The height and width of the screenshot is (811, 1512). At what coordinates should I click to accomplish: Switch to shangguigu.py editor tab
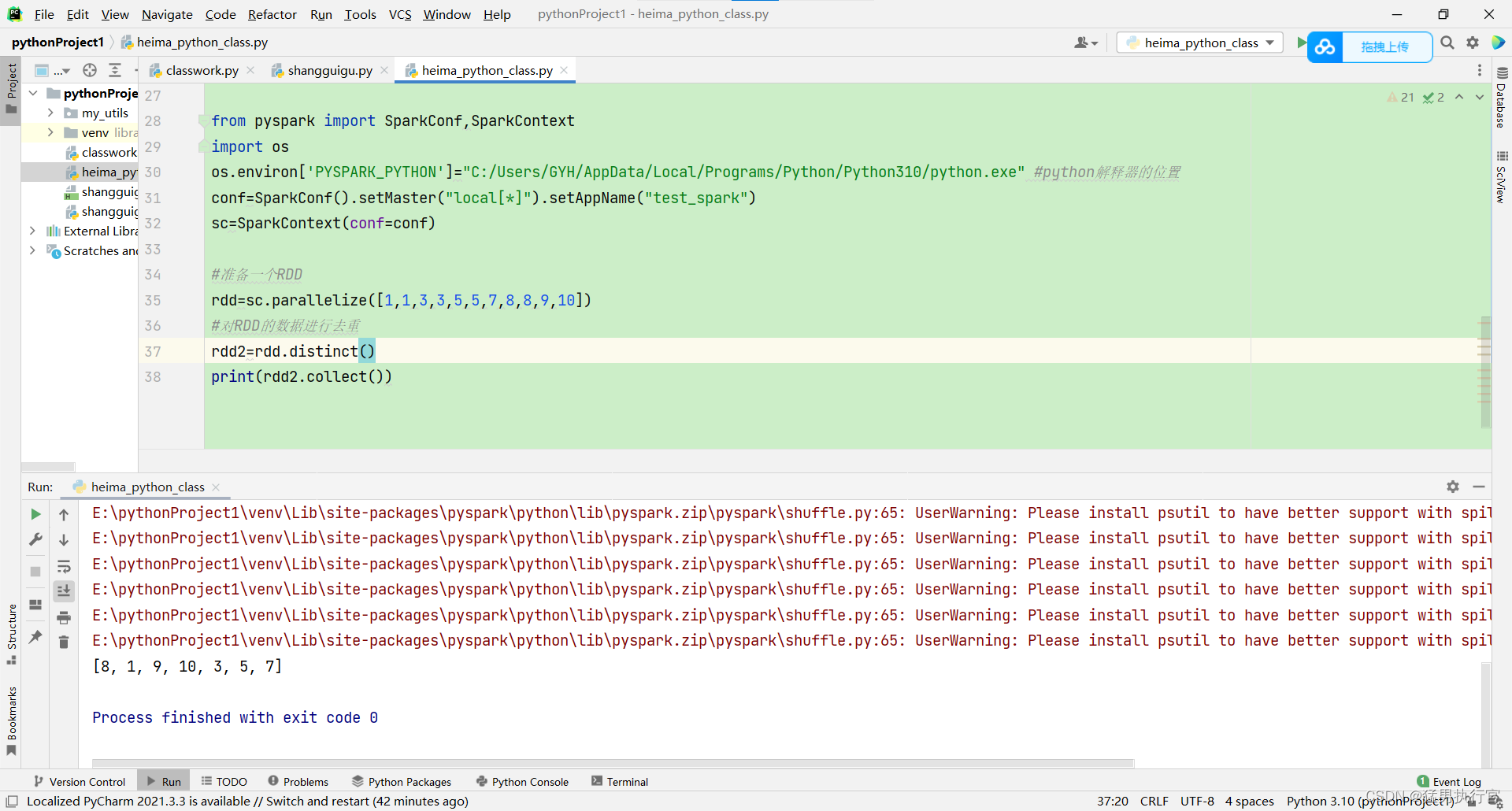click(330, 70)
